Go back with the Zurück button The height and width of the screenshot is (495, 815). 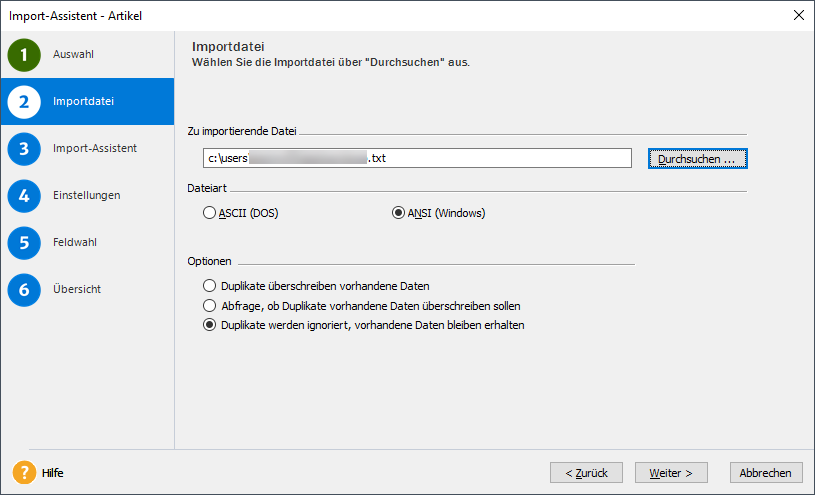click(x=586, y=472)
